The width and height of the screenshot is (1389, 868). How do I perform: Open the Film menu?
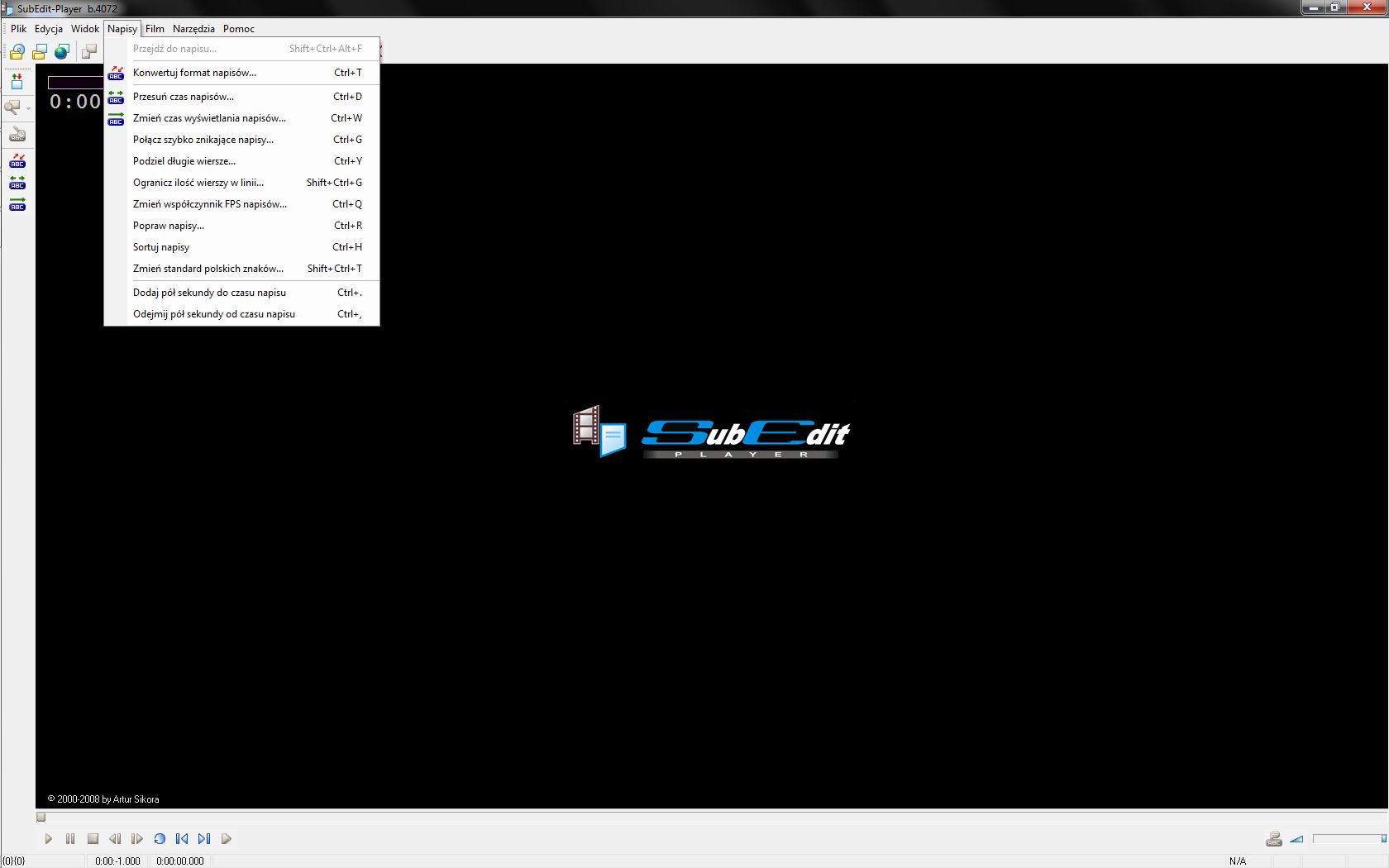coord(155,28)
